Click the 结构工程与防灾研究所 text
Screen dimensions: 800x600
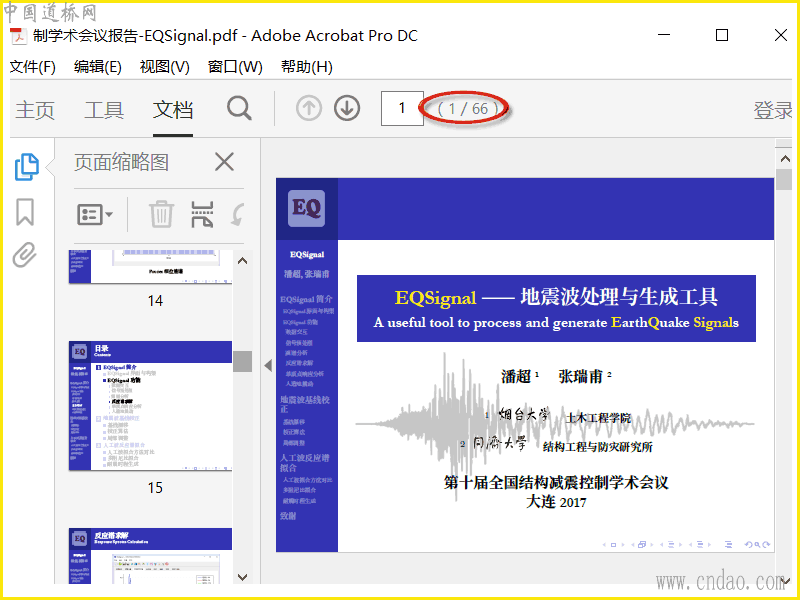click(x=597, y=447)
